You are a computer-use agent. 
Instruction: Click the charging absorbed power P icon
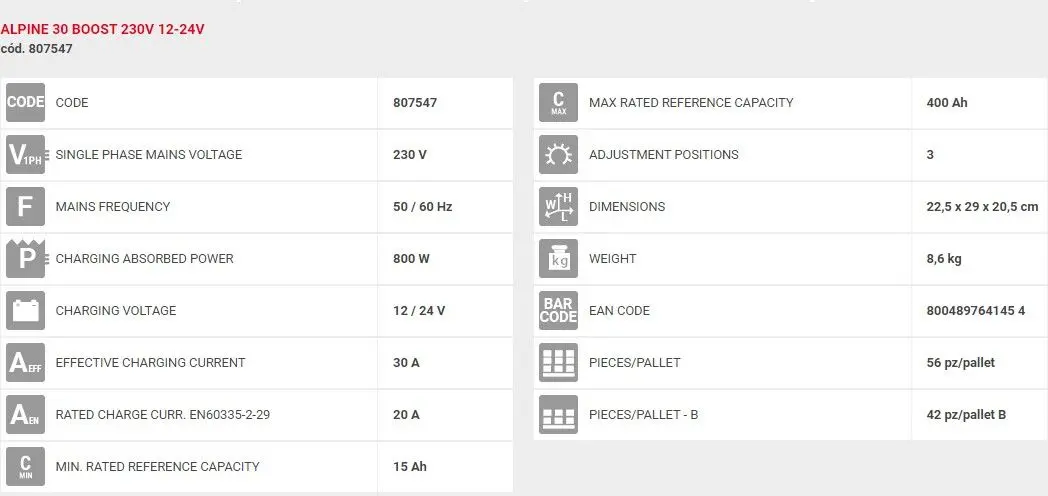[x=26, y=259]
